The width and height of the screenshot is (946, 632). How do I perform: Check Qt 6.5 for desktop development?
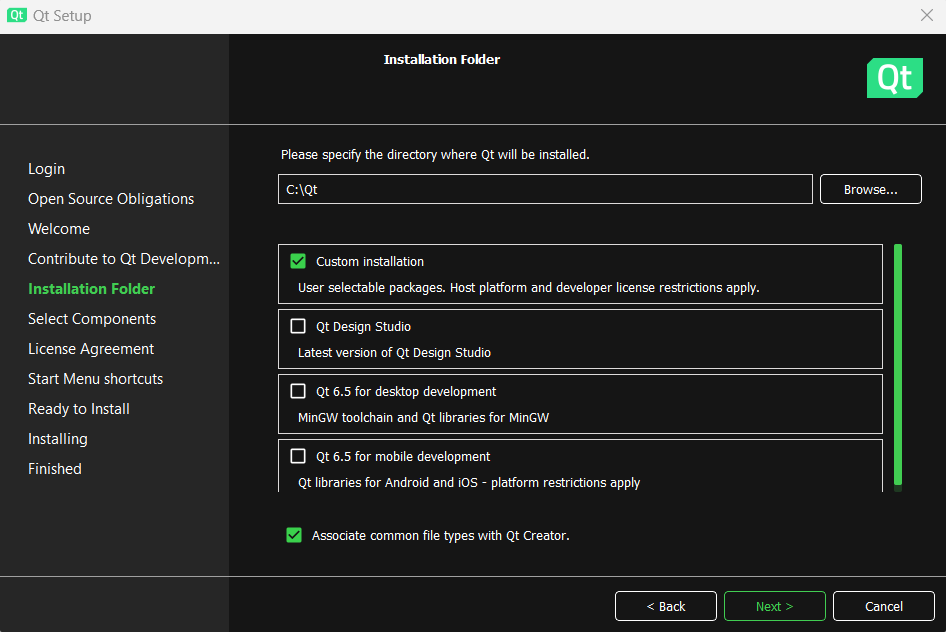(298, 391)
